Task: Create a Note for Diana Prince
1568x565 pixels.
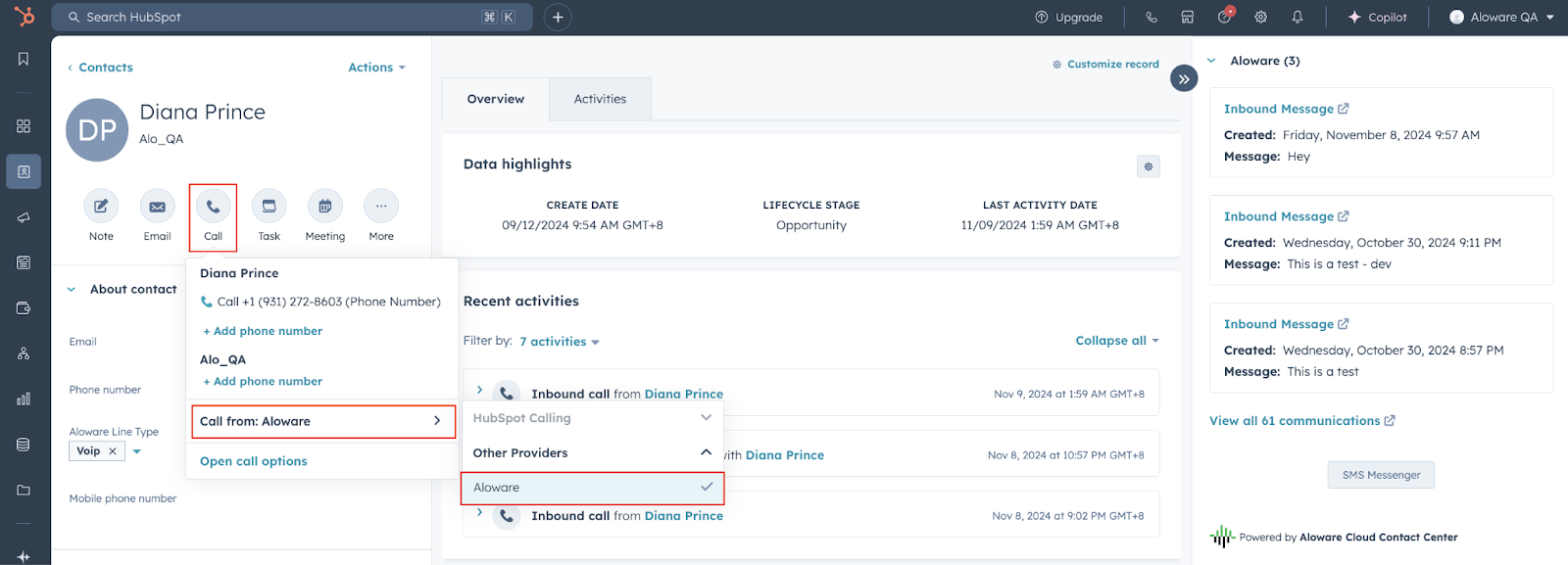Action: coord(101,207)
